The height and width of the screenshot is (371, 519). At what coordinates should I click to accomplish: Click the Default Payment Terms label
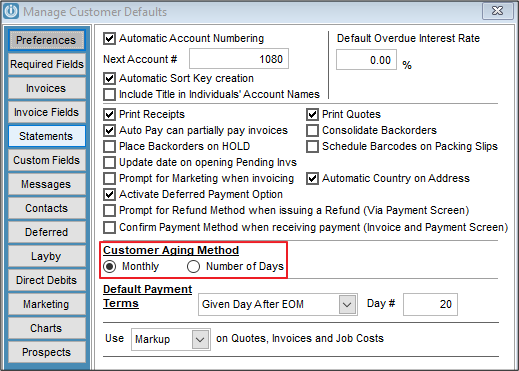coord(148,296)
